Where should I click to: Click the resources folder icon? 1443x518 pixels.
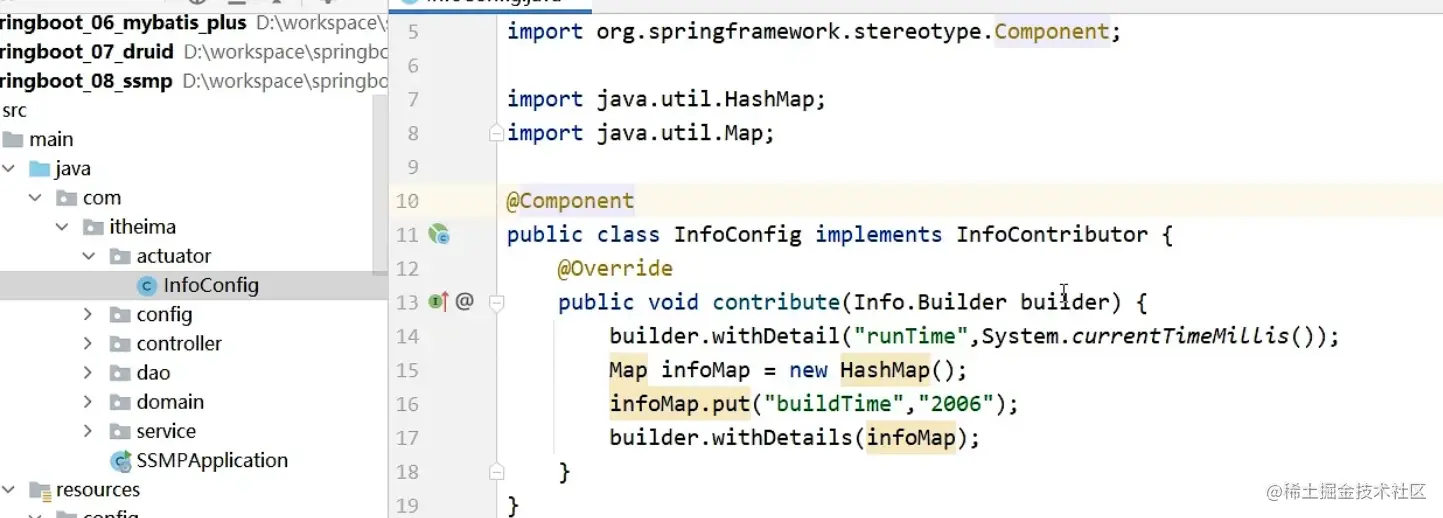[39, 490]
